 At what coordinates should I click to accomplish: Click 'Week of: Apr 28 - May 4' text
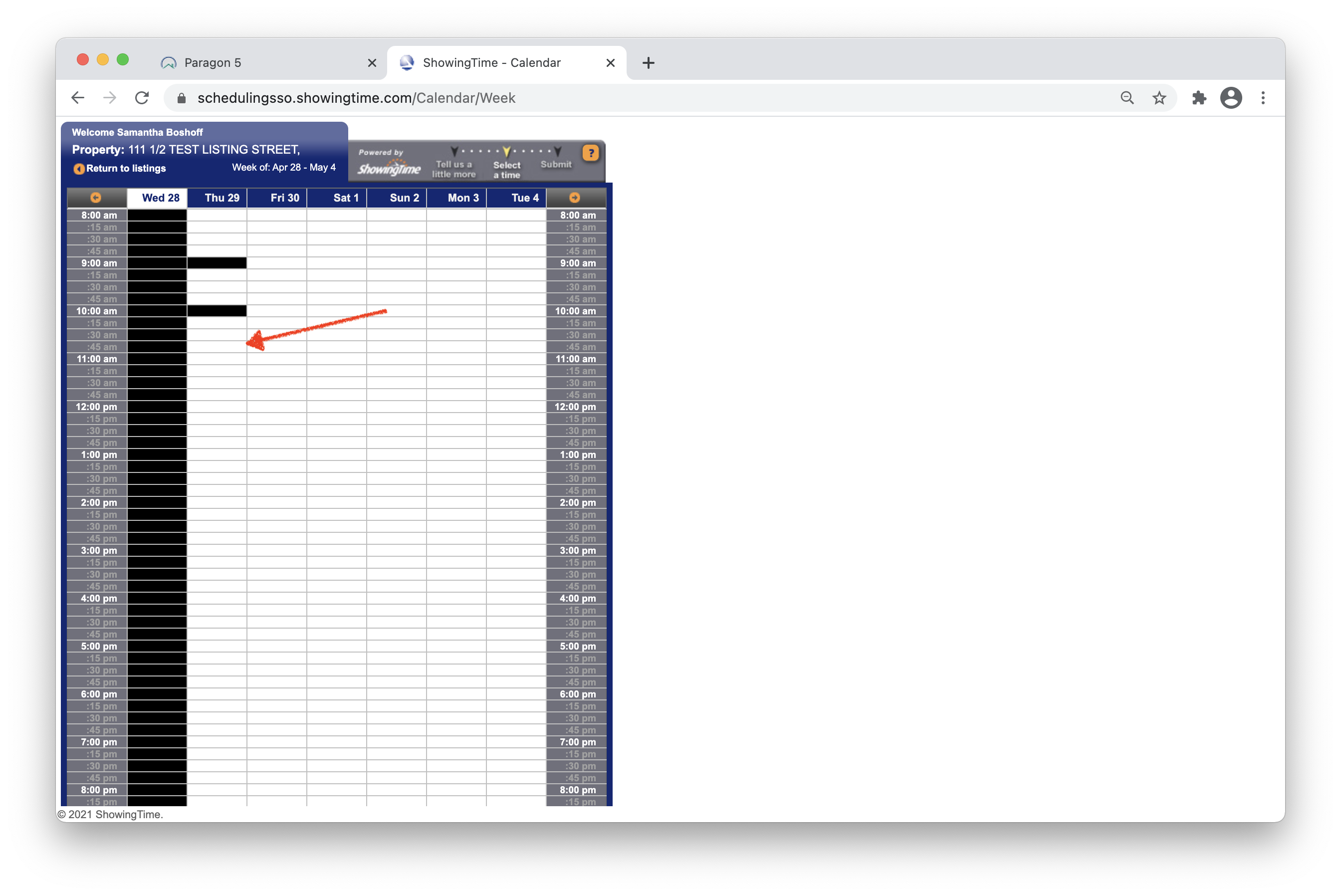[284, 168]
